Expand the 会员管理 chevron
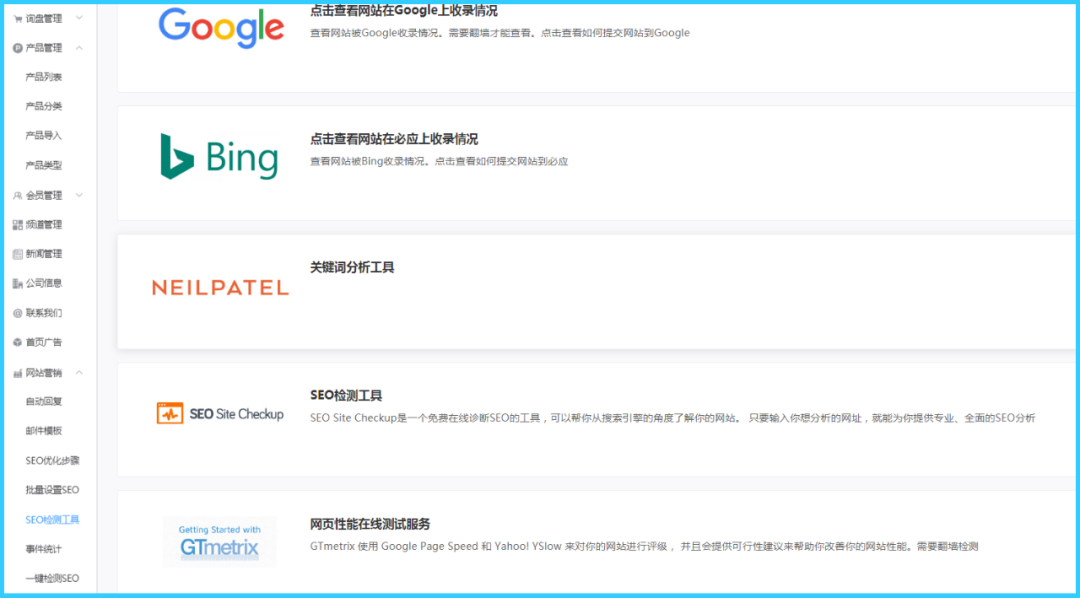Viewport: 1080px width, 598px height. 79,195
